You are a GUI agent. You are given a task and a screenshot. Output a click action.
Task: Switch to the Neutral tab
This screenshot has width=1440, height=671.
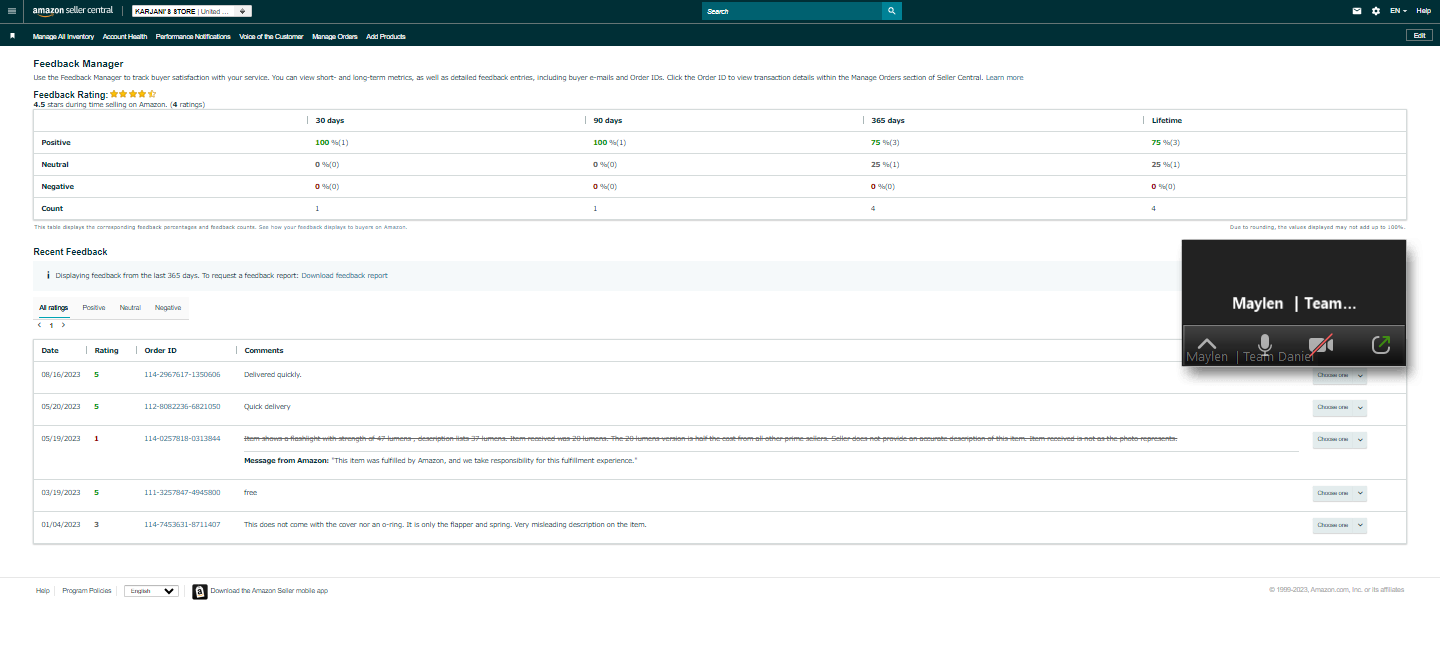pyautogui.click(x=130, y=308)
